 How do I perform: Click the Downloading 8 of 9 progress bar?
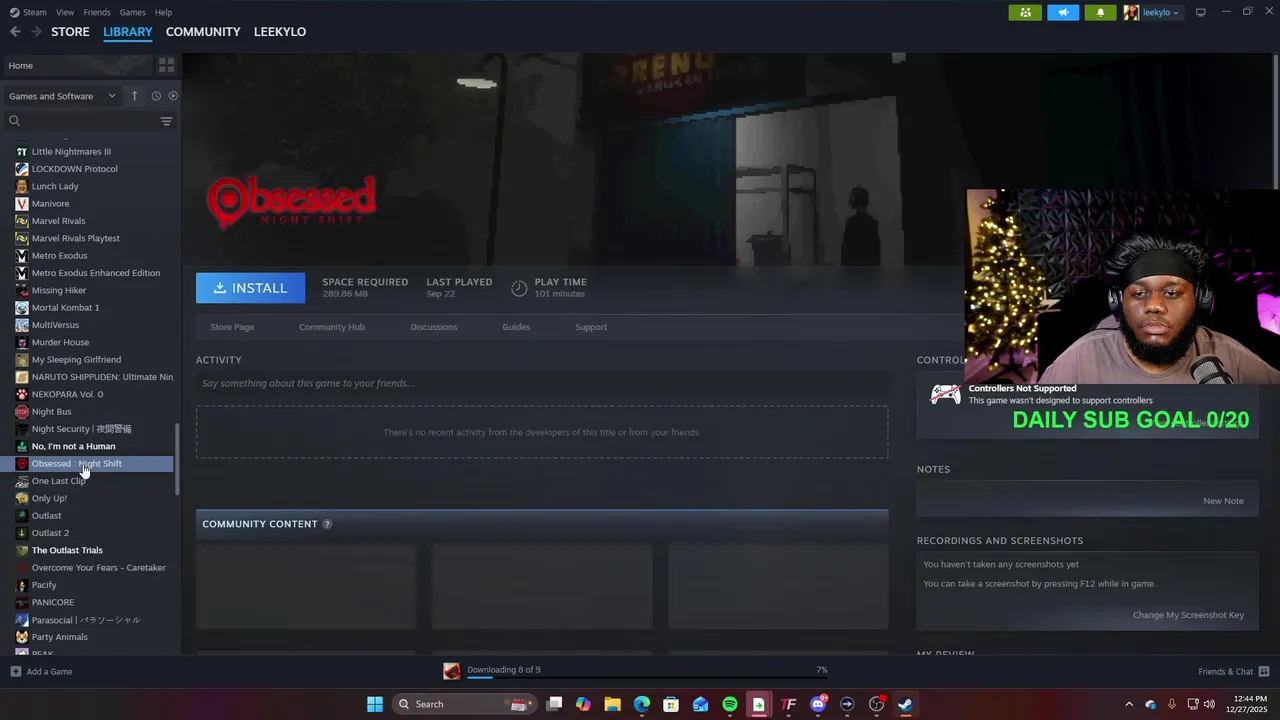click(x=648, y=677)
